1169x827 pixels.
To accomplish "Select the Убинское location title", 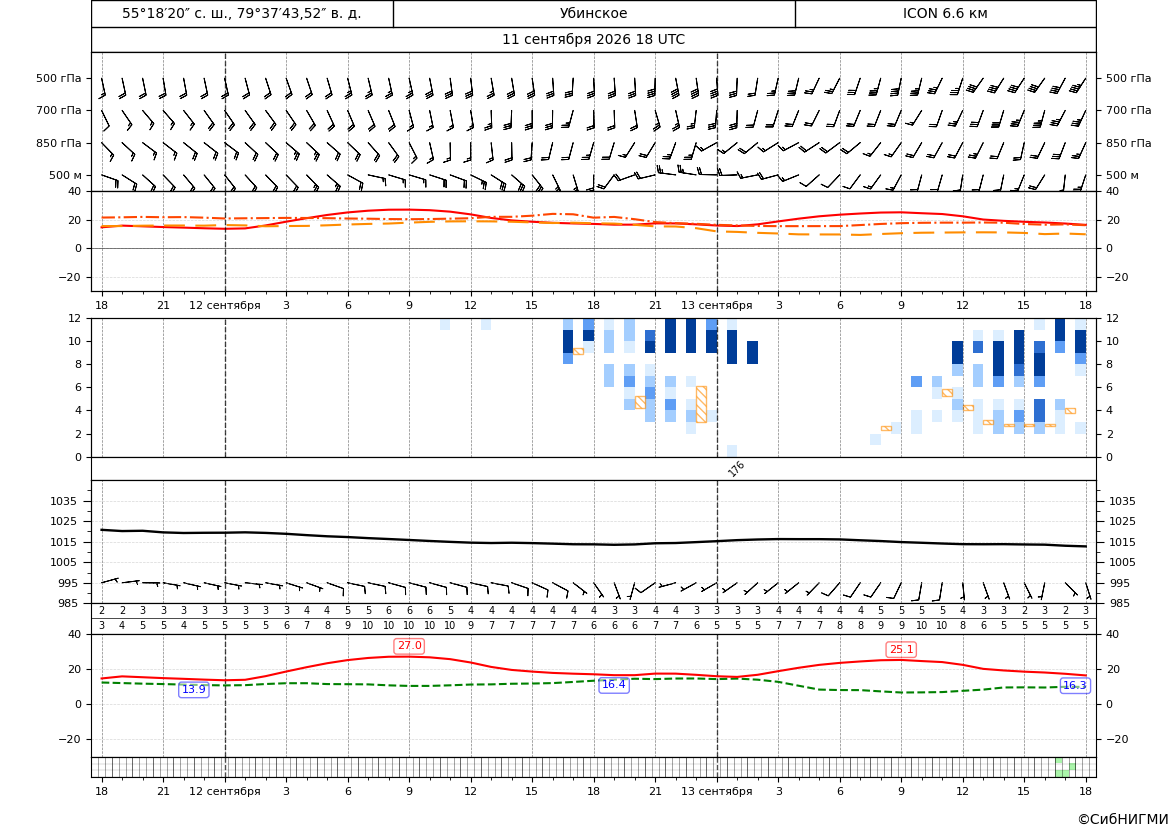I will click(x=593, y=13).
